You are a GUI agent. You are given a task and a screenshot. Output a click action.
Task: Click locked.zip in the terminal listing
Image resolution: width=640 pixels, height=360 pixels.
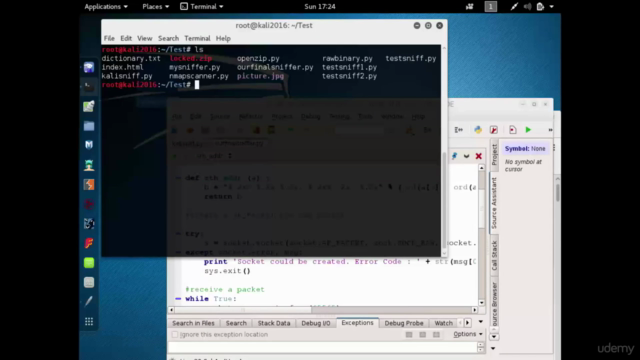(x=191, y=58)
